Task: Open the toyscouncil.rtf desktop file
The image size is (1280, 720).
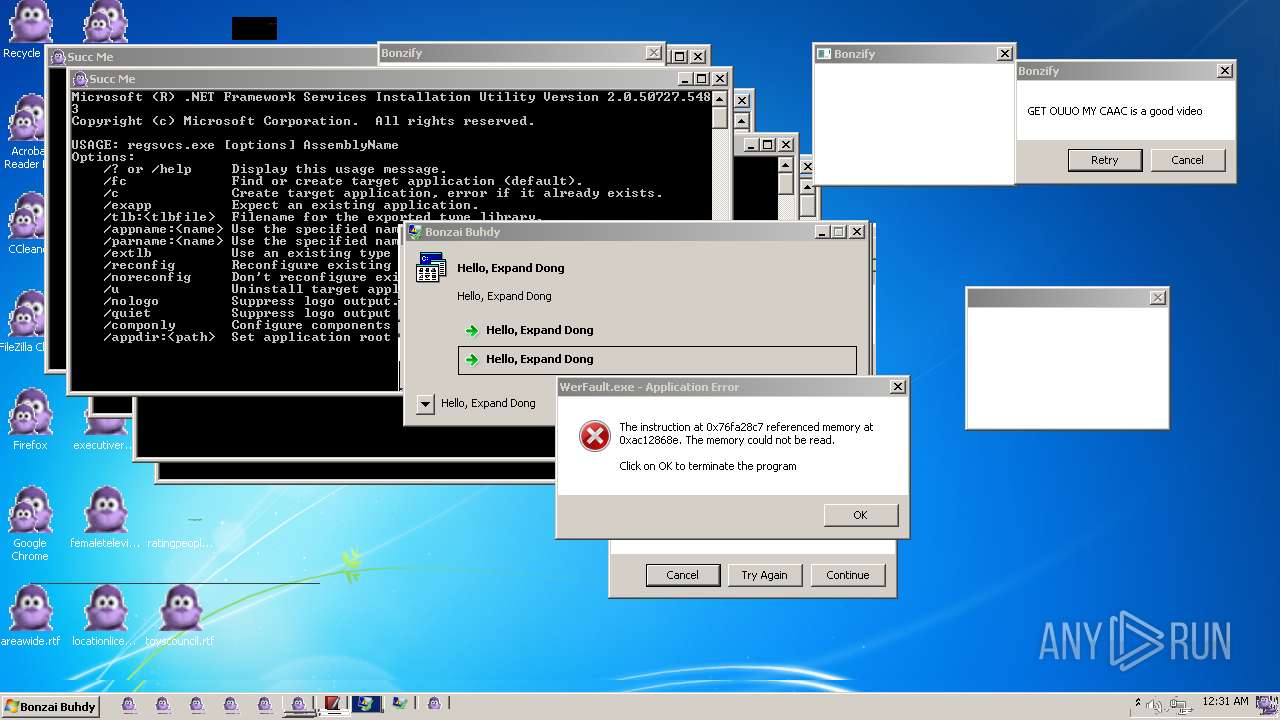Action: tap(180, 616)
